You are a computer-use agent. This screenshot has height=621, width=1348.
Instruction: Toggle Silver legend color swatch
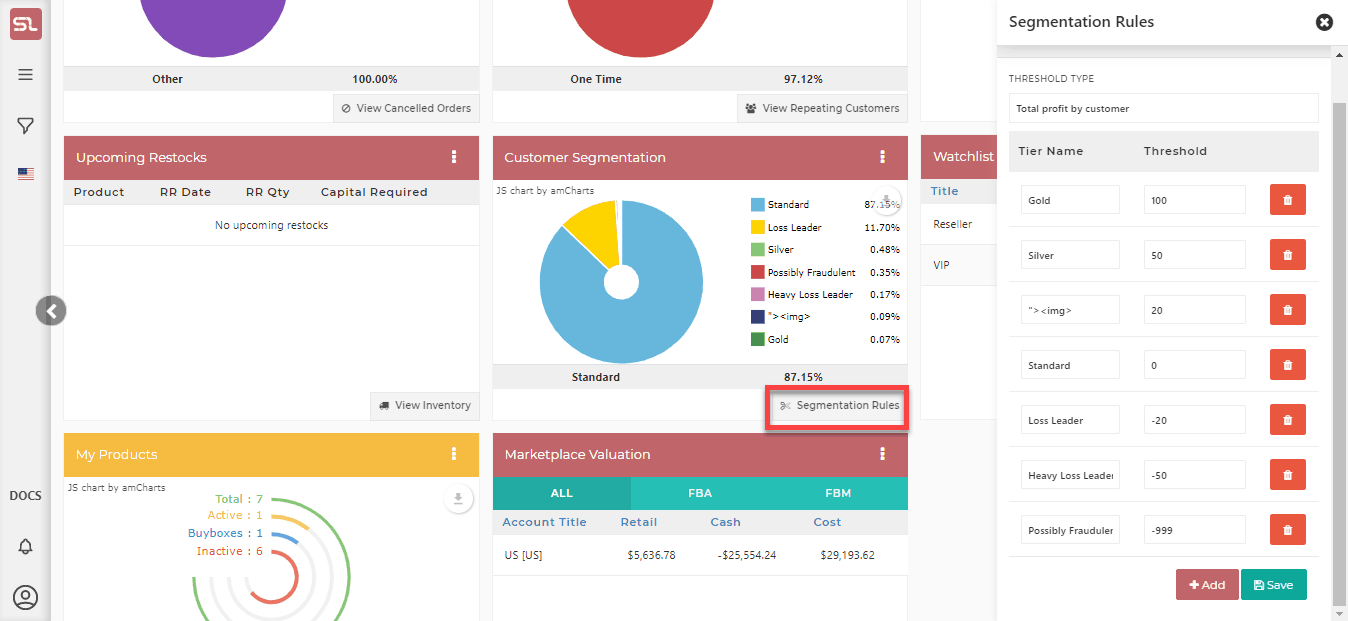(757, 249)
